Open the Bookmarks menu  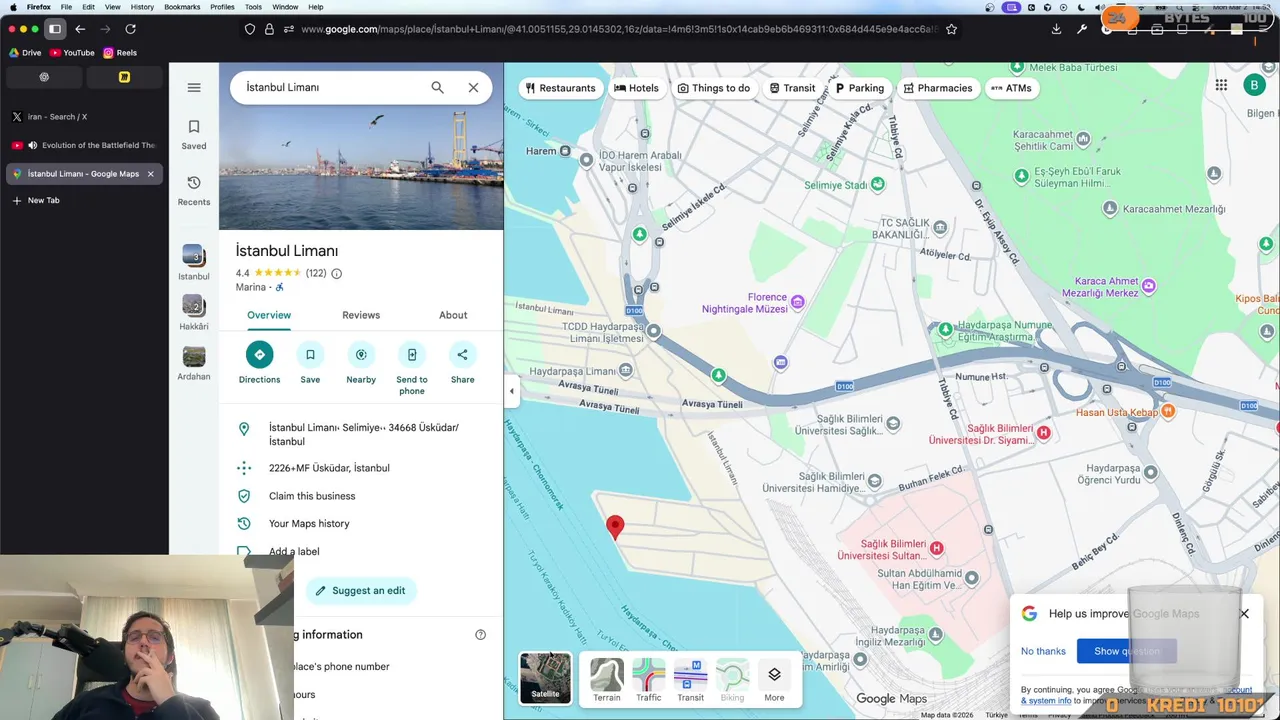[x=182, y=7]
